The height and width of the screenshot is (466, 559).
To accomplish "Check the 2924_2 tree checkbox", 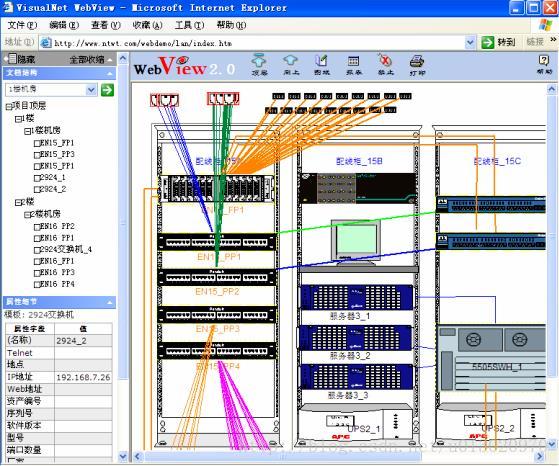I will pyautogui.click(x=37, y=190).
